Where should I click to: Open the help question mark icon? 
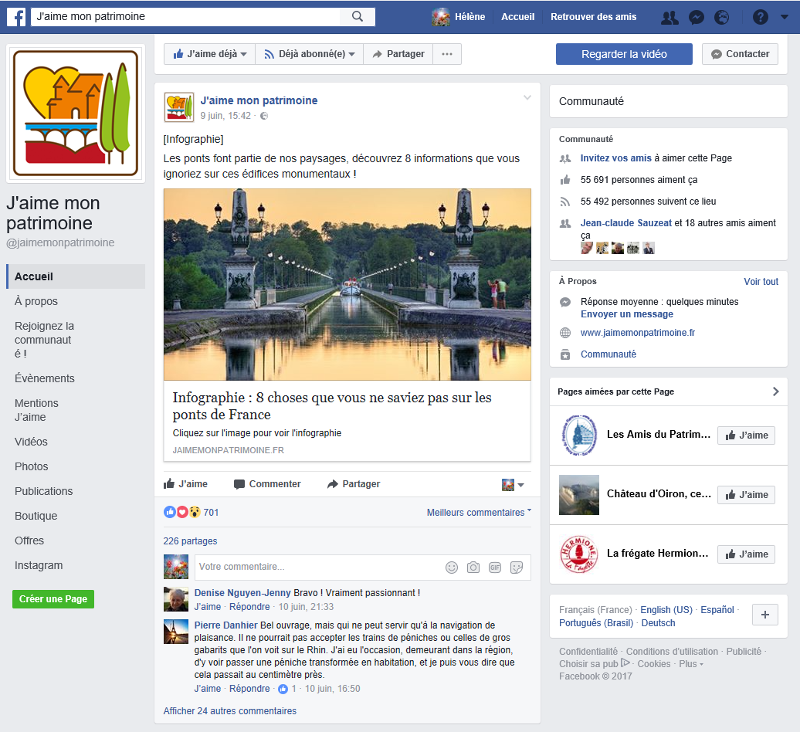(x=760, y=17)
